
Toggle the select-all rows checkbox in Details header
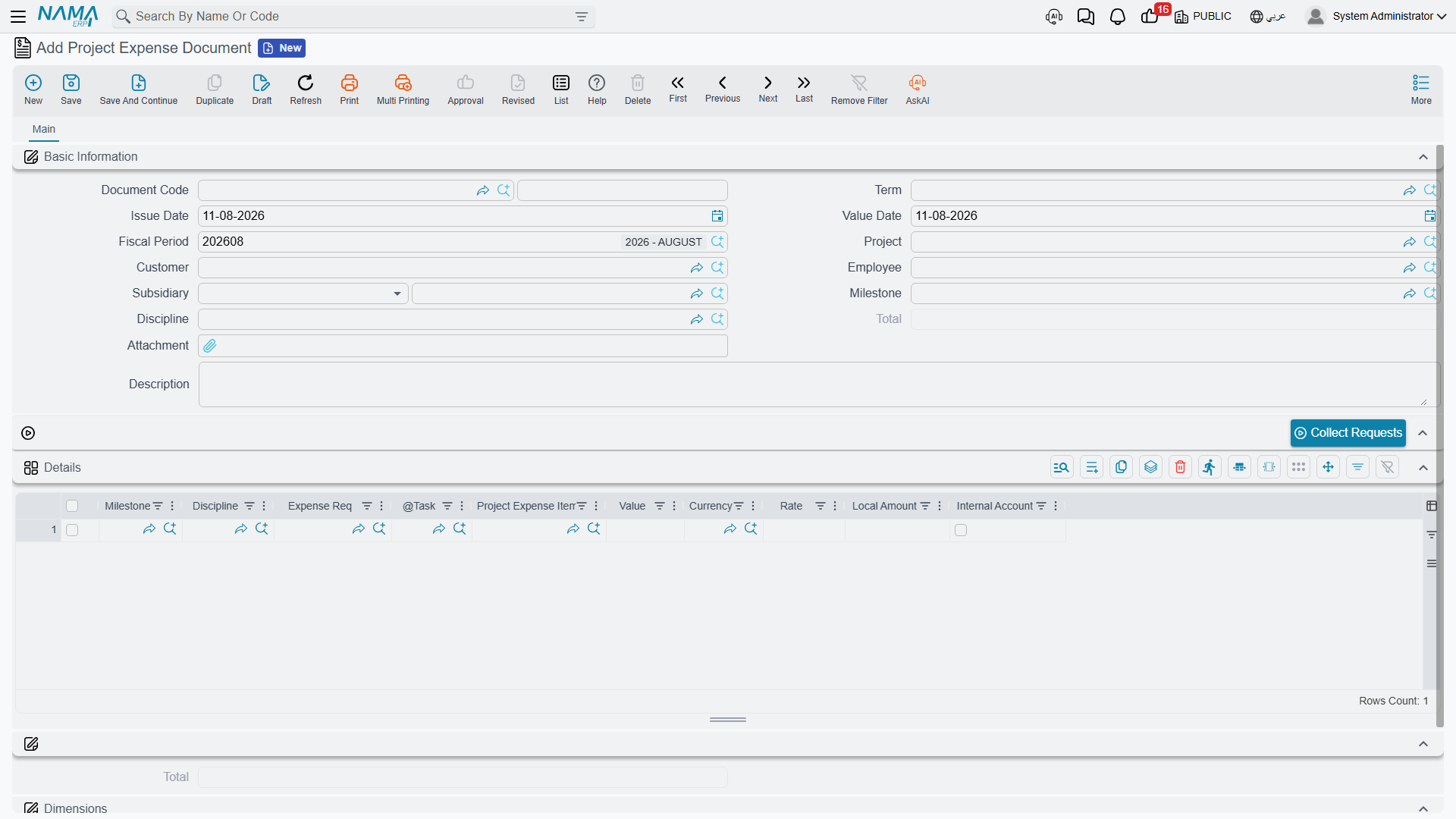pyautogui.click(x=72, y=506)
